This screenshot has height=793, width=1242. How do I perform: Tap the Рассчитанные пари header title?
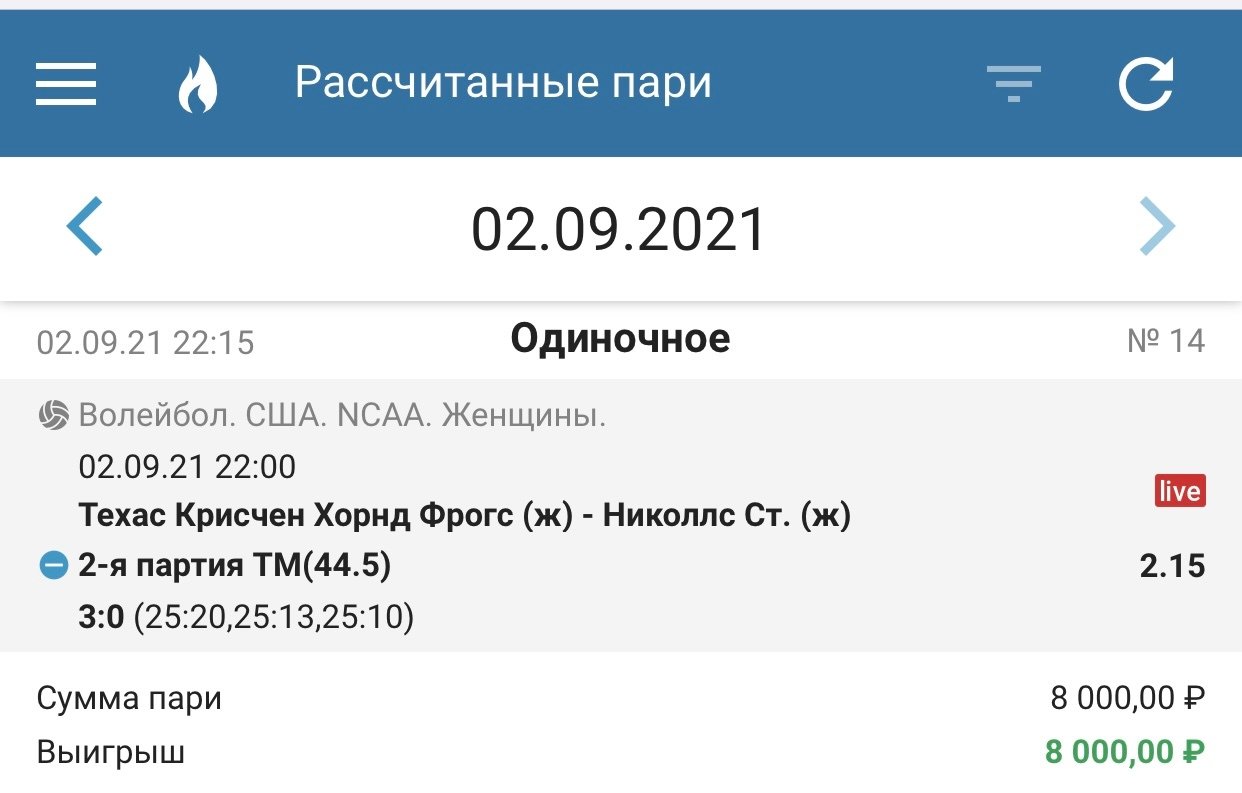503,83
